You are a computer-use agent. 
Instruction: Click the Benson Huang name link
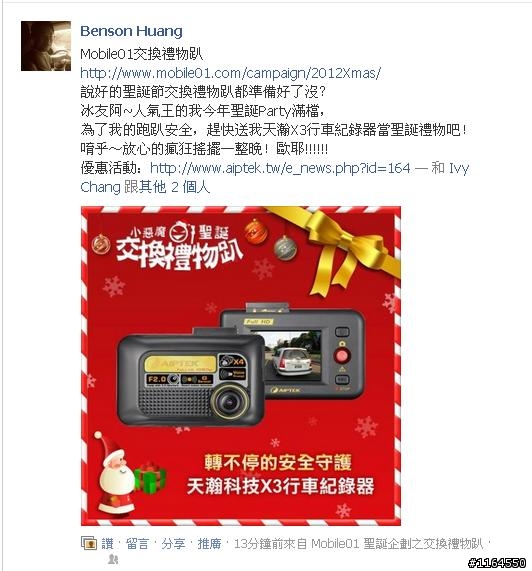(x=131, y=31)
